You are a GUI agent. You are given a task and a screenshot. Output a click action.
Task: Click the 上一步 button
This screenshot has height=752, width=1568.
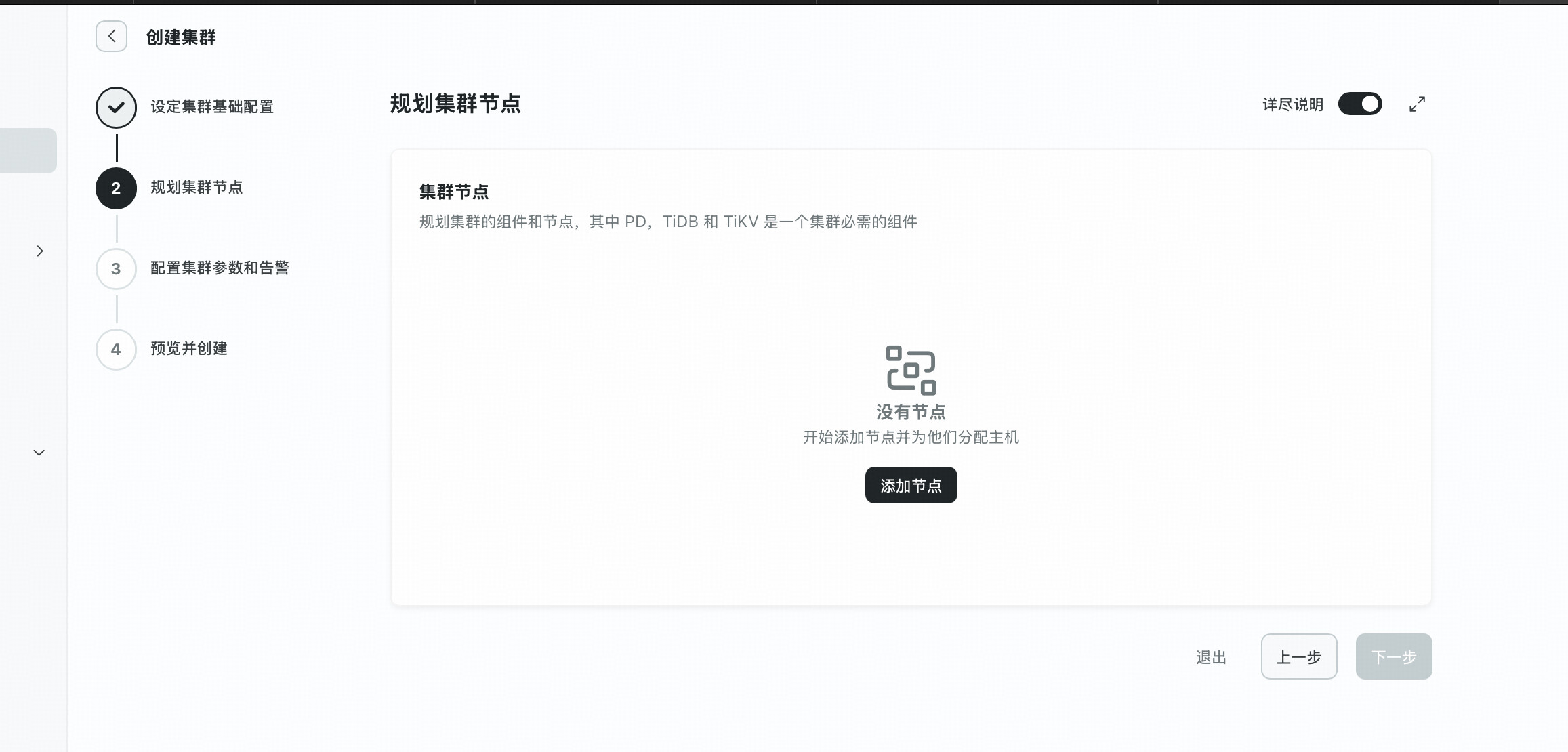(x=1298, y=656)
